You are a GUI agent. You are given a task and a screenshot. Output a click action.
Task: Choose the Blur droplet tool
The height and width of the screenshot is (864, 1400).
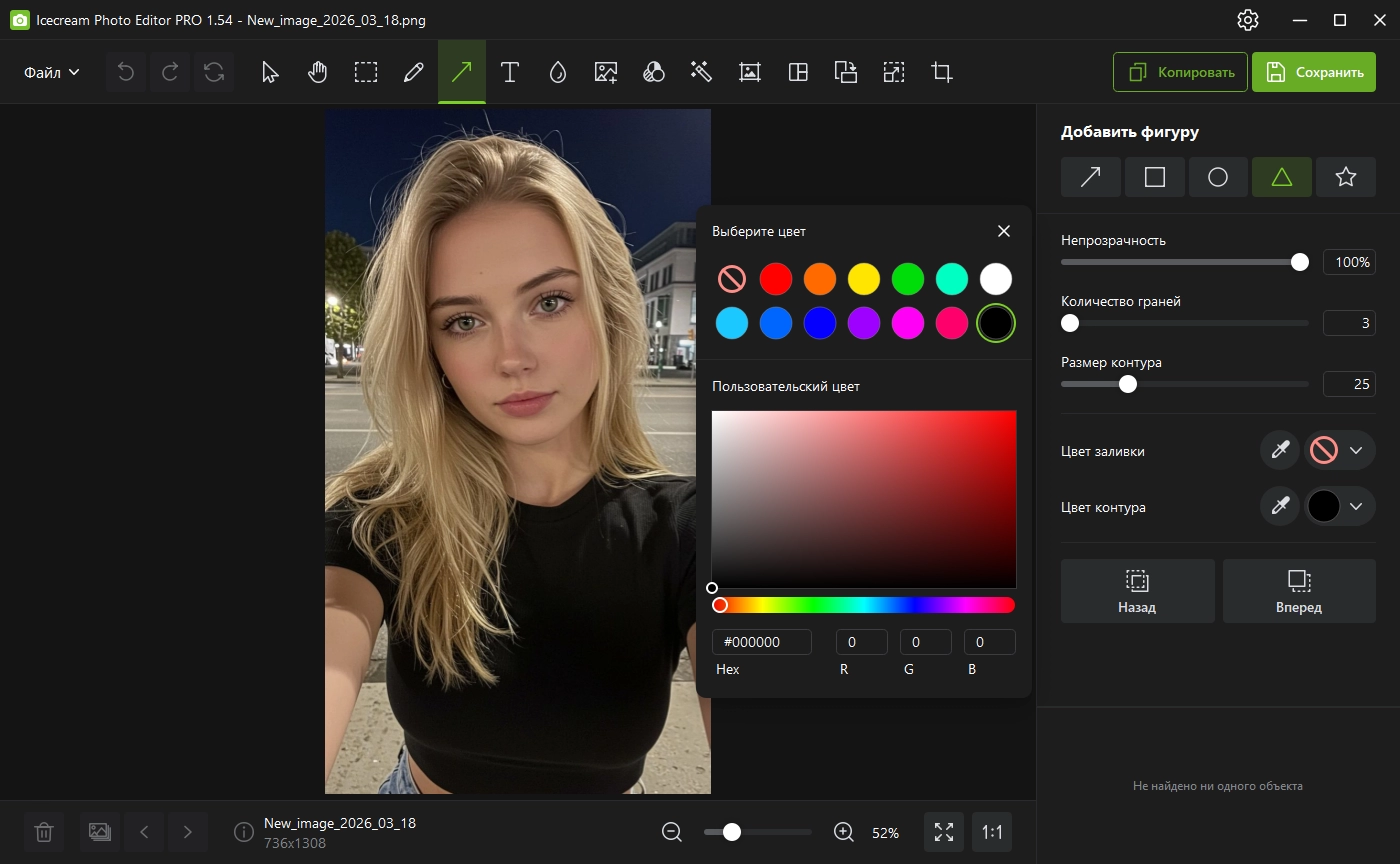click(557, 72)
